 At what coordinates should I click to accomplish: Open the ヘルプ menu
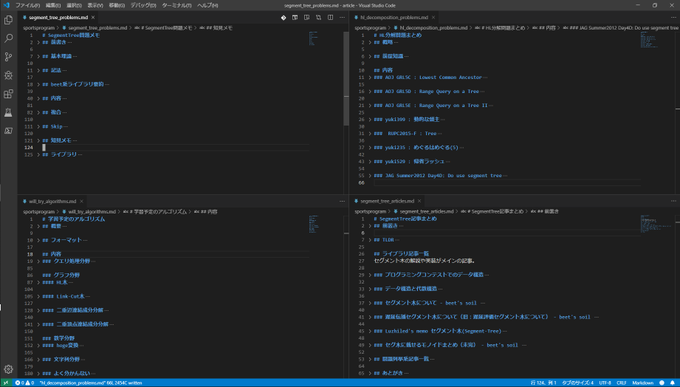(x=207, y=5)
